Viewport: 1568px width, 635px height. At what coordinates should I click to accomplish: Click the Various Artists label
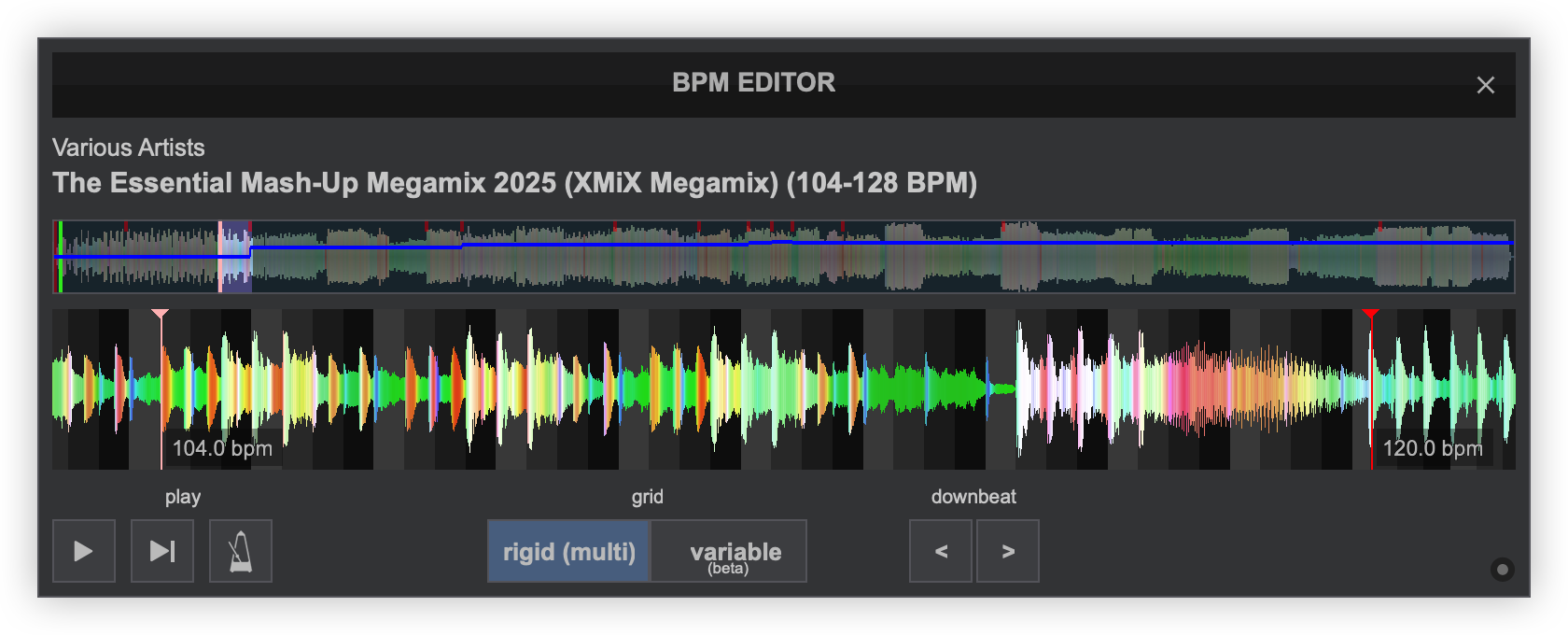(129, 148)
